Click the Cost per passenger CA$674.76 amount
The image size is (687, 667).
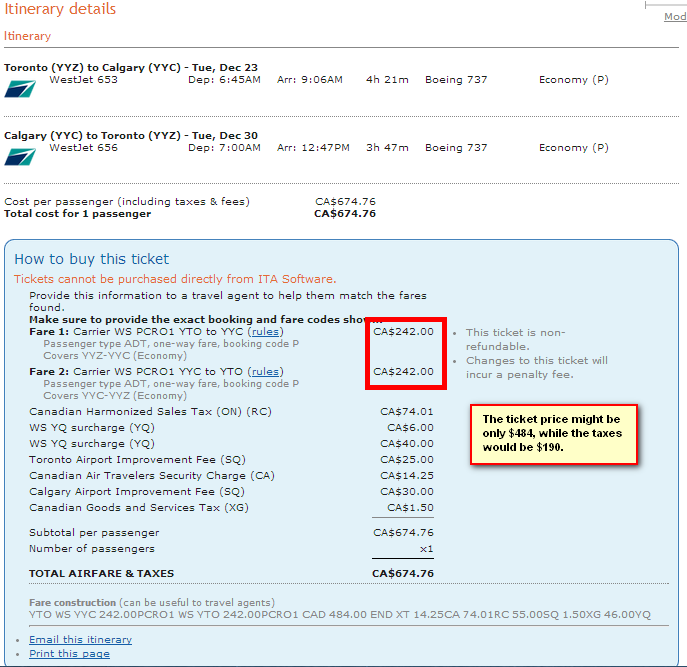345,202
